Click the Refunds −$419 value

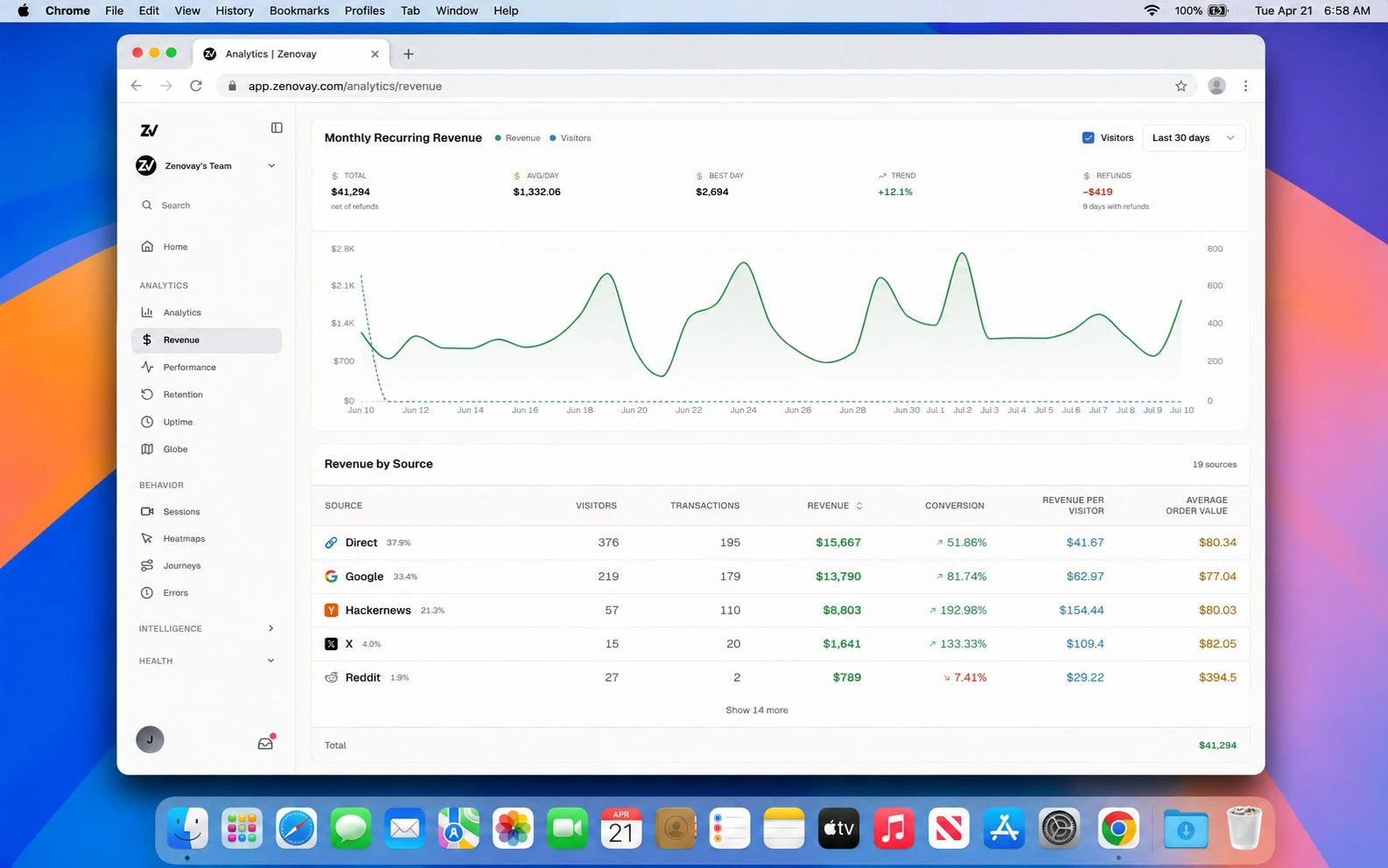point(1097,192)
